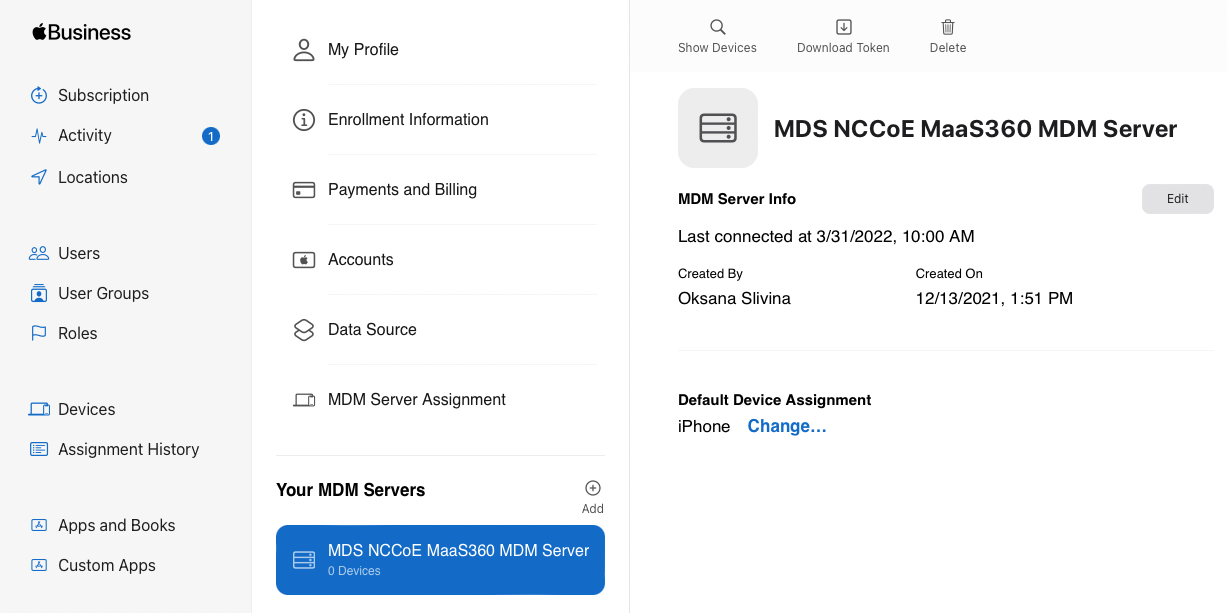Delete the MDM server via trash icon
Image resolution: width=1227 pixels, height=613 pixels.
point(948,36)
